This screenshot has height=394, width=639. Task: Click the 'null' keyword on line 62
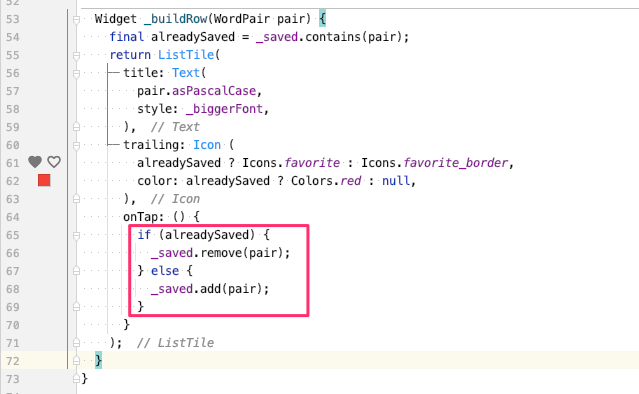coord(396,181)
